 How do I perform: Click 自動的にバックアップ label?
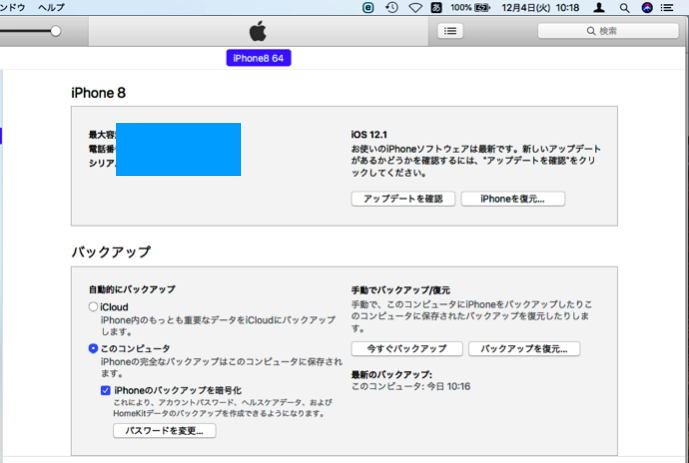(132, 289)
